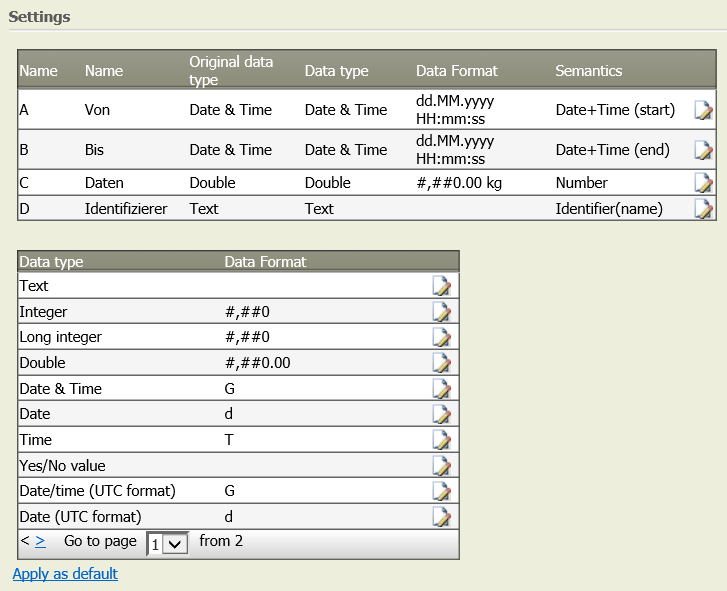Click the Date+Time (end) semantics
Screen dimensions: 727x591
[612, 150]
